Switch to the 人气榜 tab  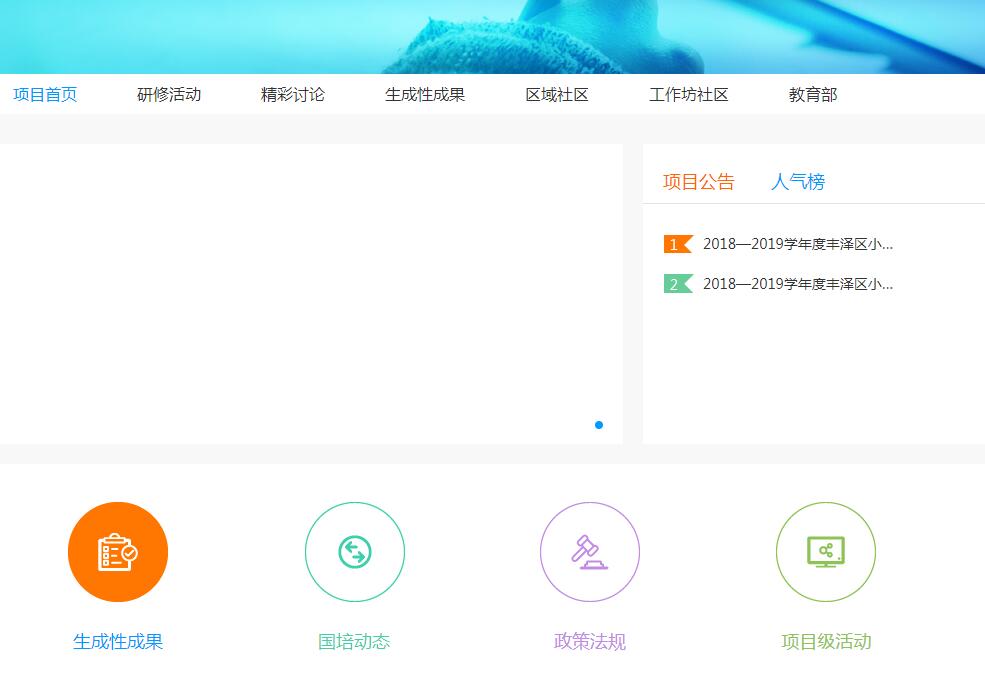pos(798,182)
